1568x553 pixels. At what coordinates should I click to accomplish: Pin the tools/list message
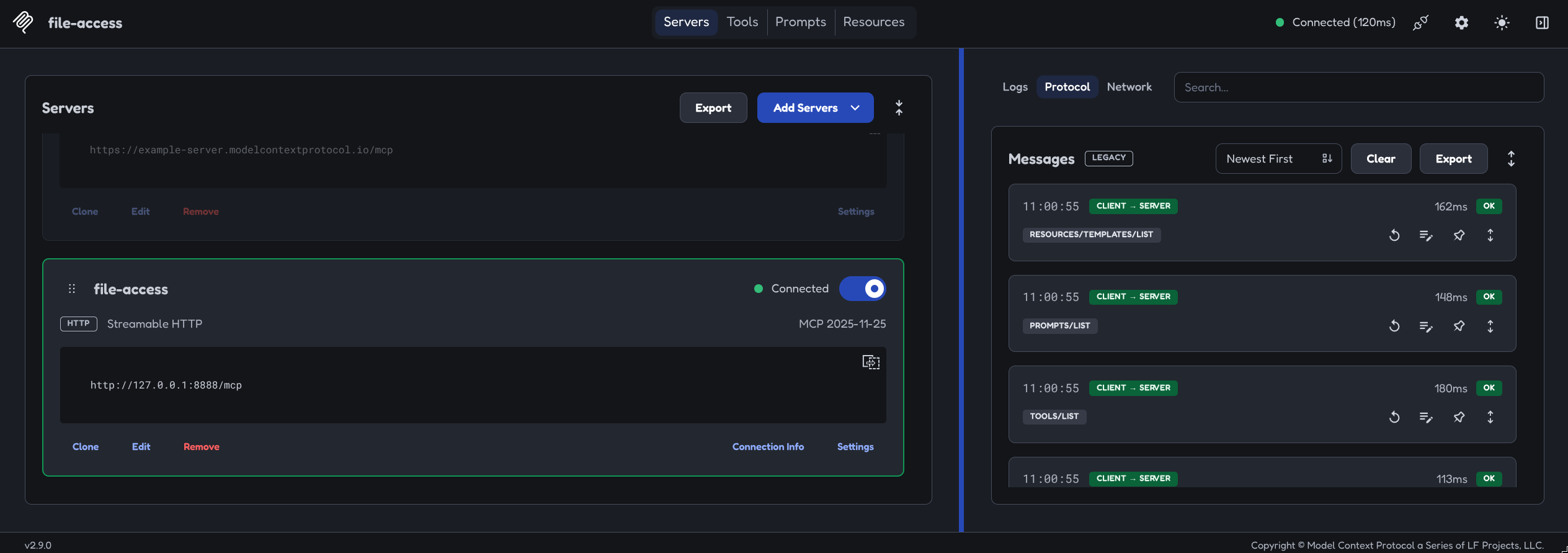(1459, 417)
